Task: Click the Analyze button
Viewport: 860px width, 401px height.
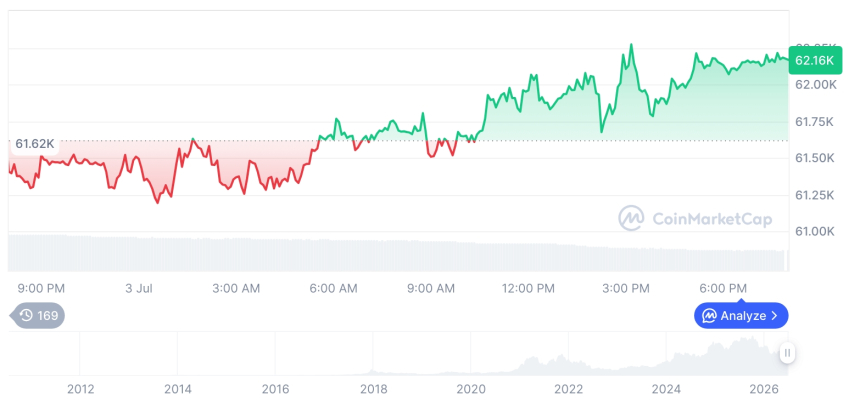Action: coord(741,315)
